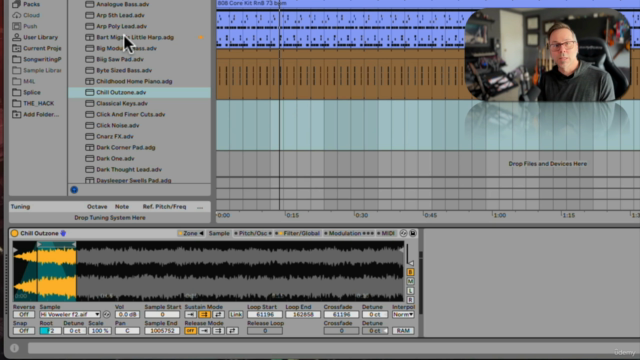Select Arp 5th Lead.adv preset

(120, 15)
